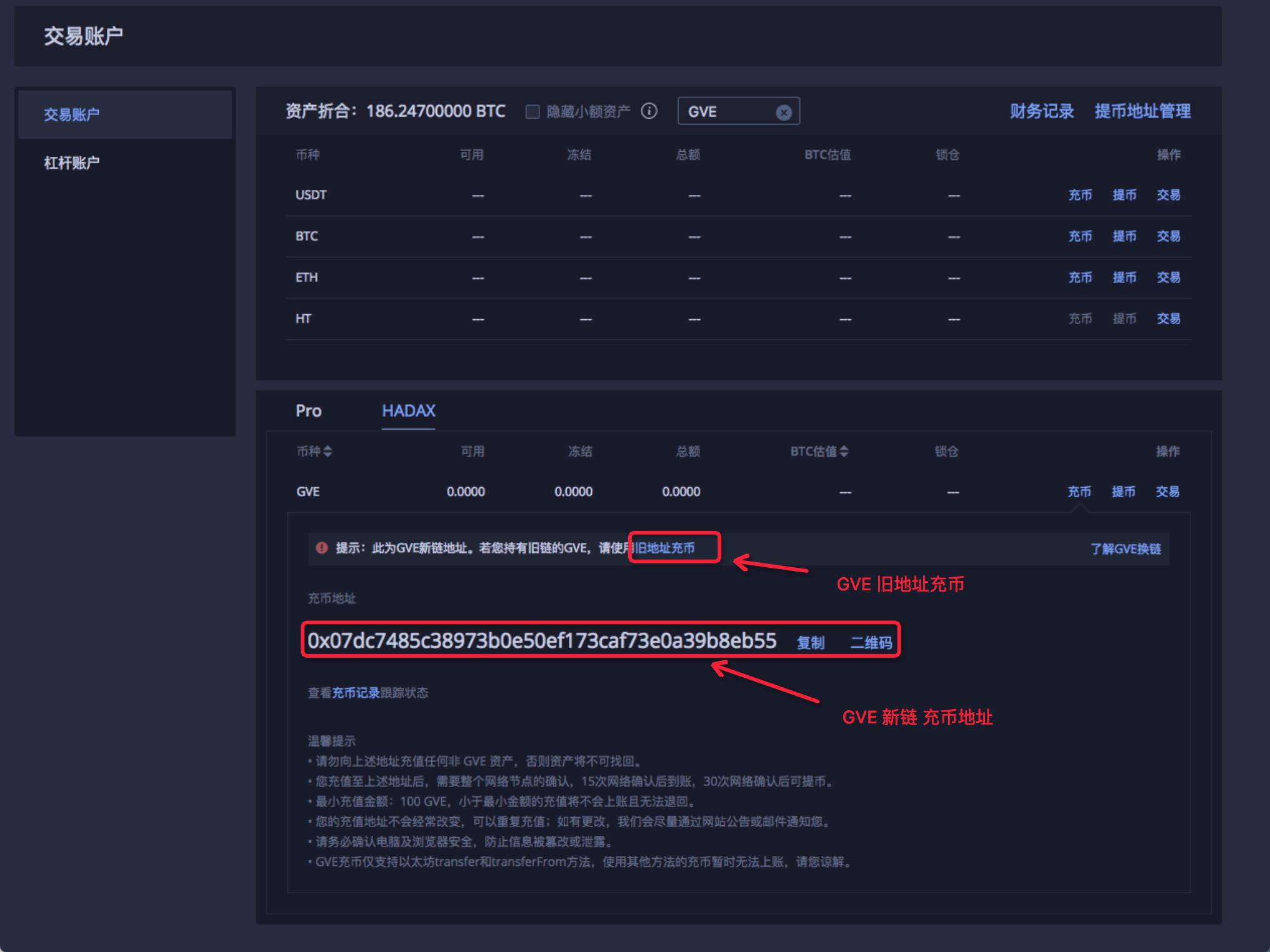Viewport: 1270px width, 952px height.
Task: Open the 充币记录 link
Action: [356, 693]
